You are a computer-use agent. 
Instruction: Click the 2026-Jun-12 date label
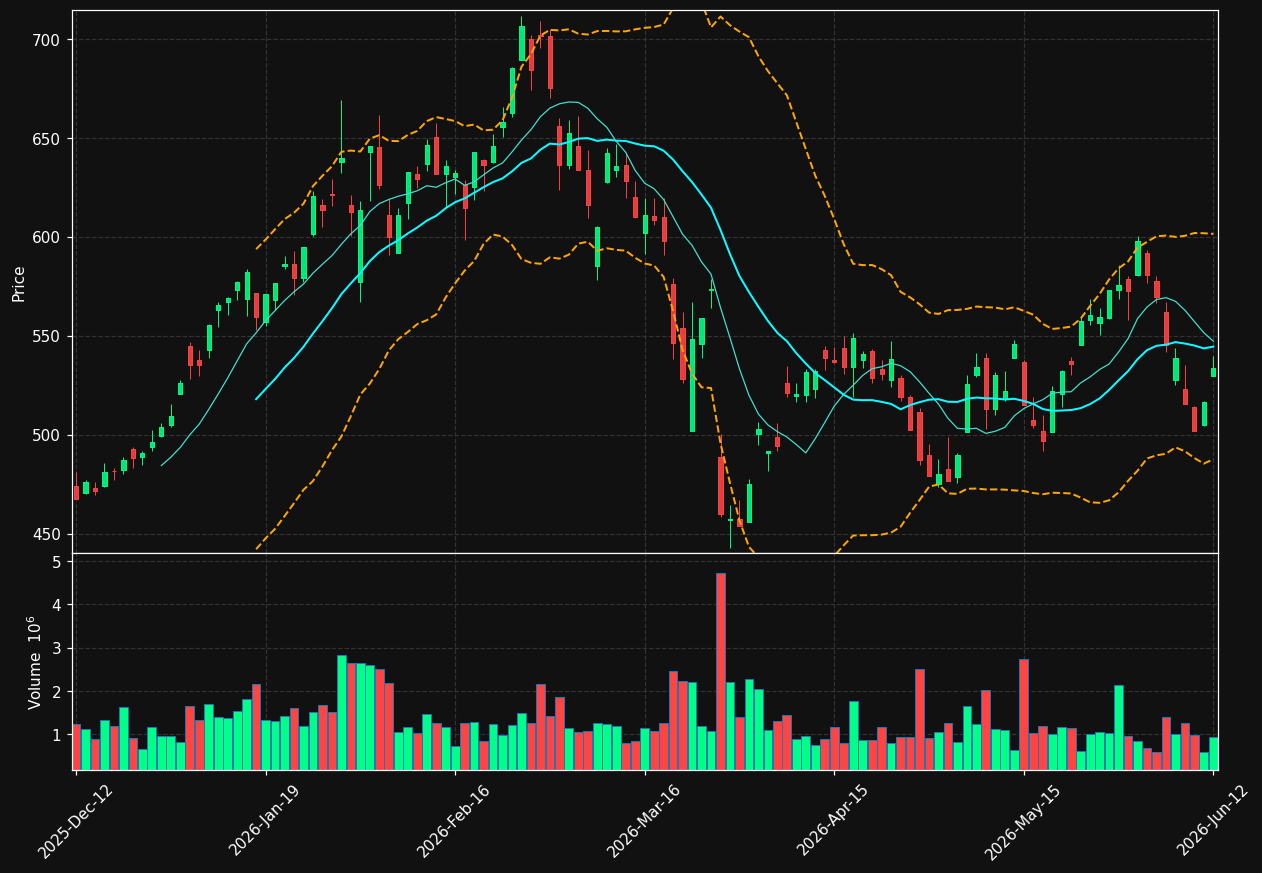pyautogui.click(x=1213, y=819)
